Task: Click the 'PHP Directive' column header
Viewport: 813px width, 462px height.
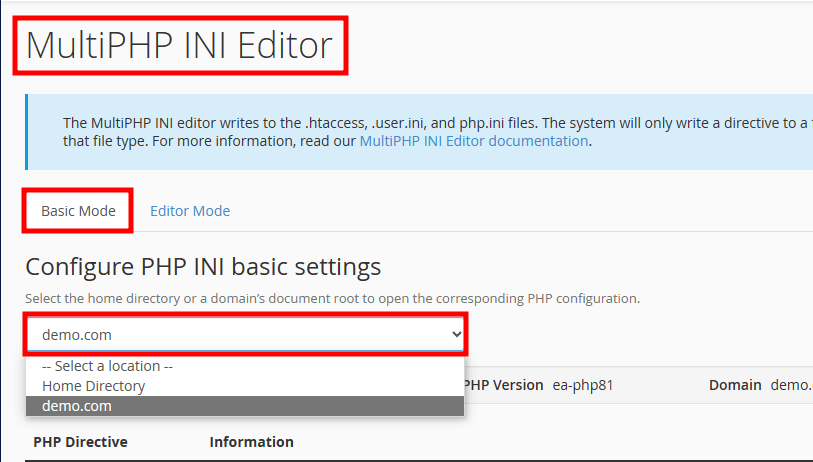Action: [x=80, y=442]
